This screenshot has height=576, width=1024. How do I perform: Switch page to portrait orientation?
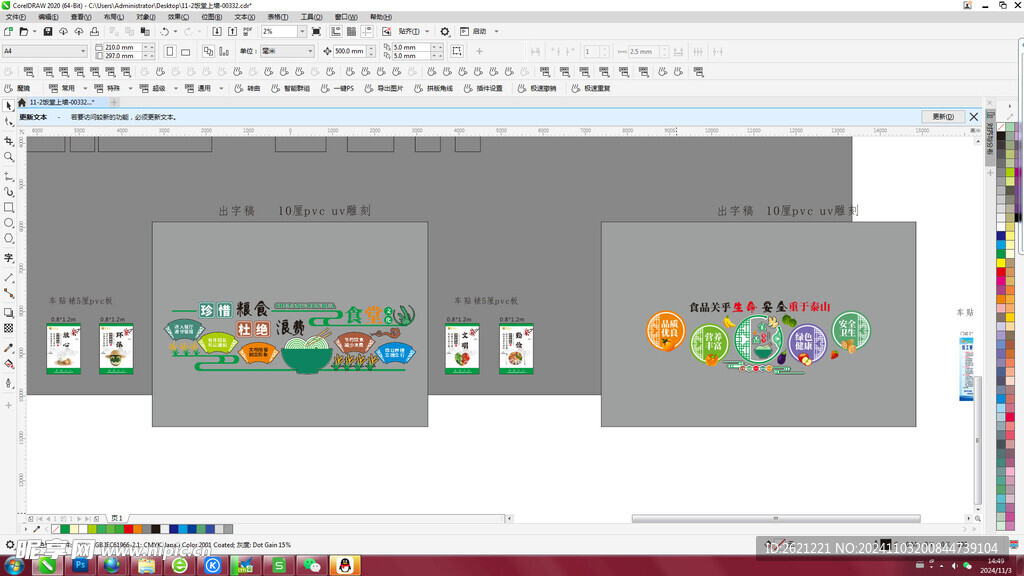click(x=170, y=51)
